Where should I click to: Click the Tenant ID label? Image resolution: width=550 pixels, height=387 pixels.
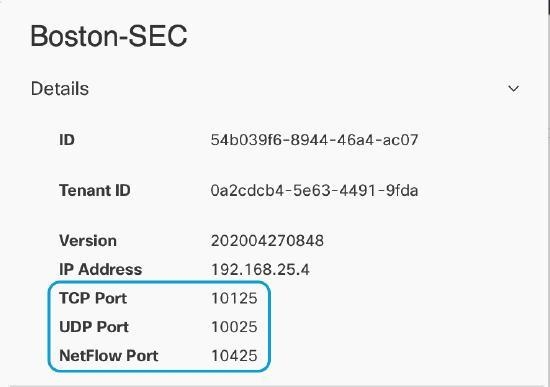[x=95, y=191]
